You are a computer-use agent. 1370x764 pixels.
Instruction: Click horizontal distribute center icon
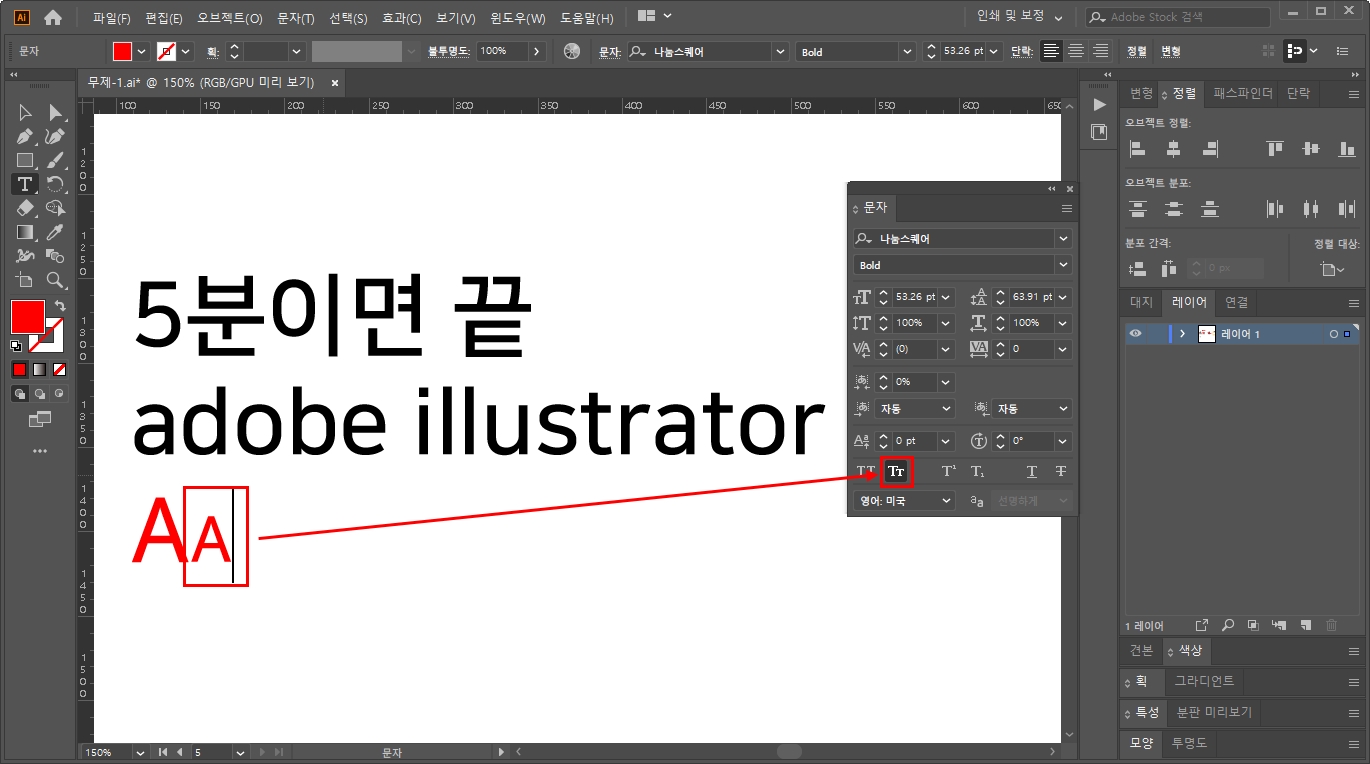tap(1310, 209)
